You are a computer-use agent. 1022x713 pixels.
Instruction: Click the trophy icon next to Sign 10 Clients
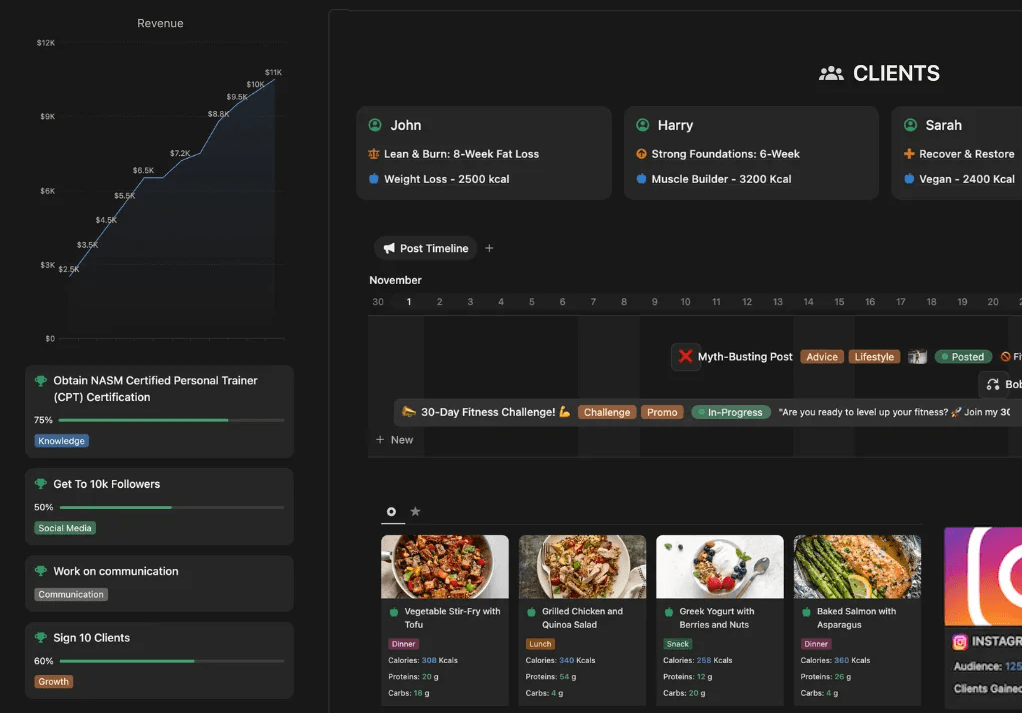coord(40,637)
